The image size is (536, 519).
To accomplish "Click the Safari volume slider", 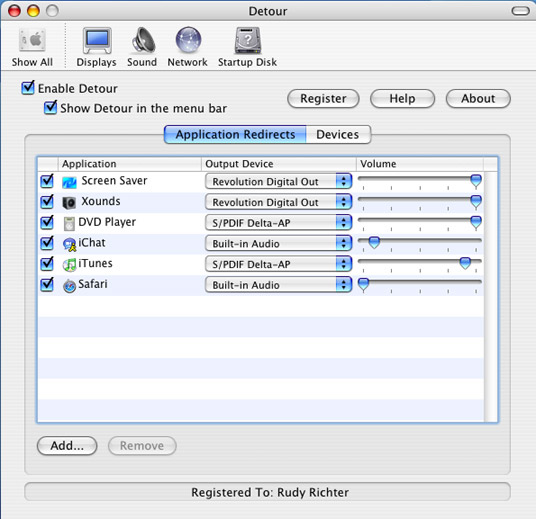I will coord(420,285).
